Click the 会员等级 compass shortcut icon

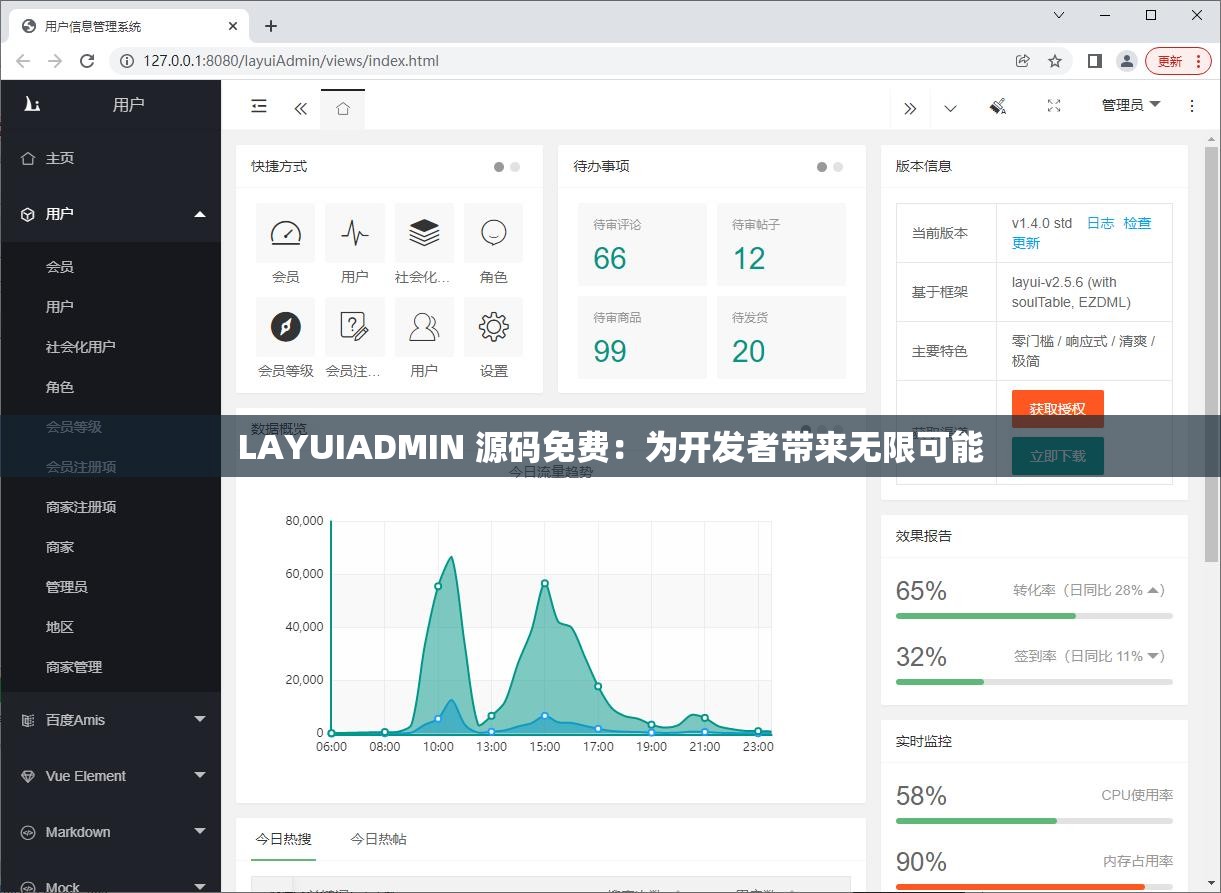[x=285, y=327]
